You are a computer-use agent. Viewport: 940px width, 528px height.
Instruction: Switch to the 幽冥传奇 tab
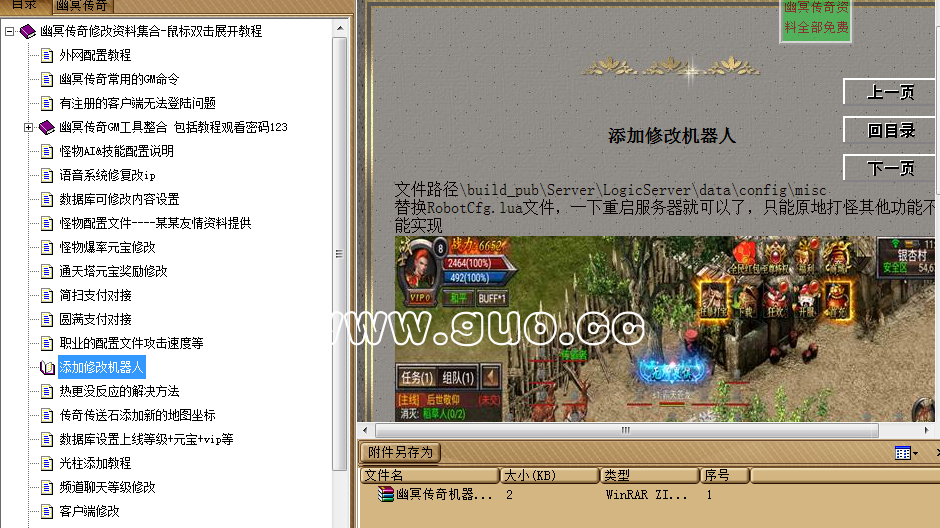(x=82, y=6)
